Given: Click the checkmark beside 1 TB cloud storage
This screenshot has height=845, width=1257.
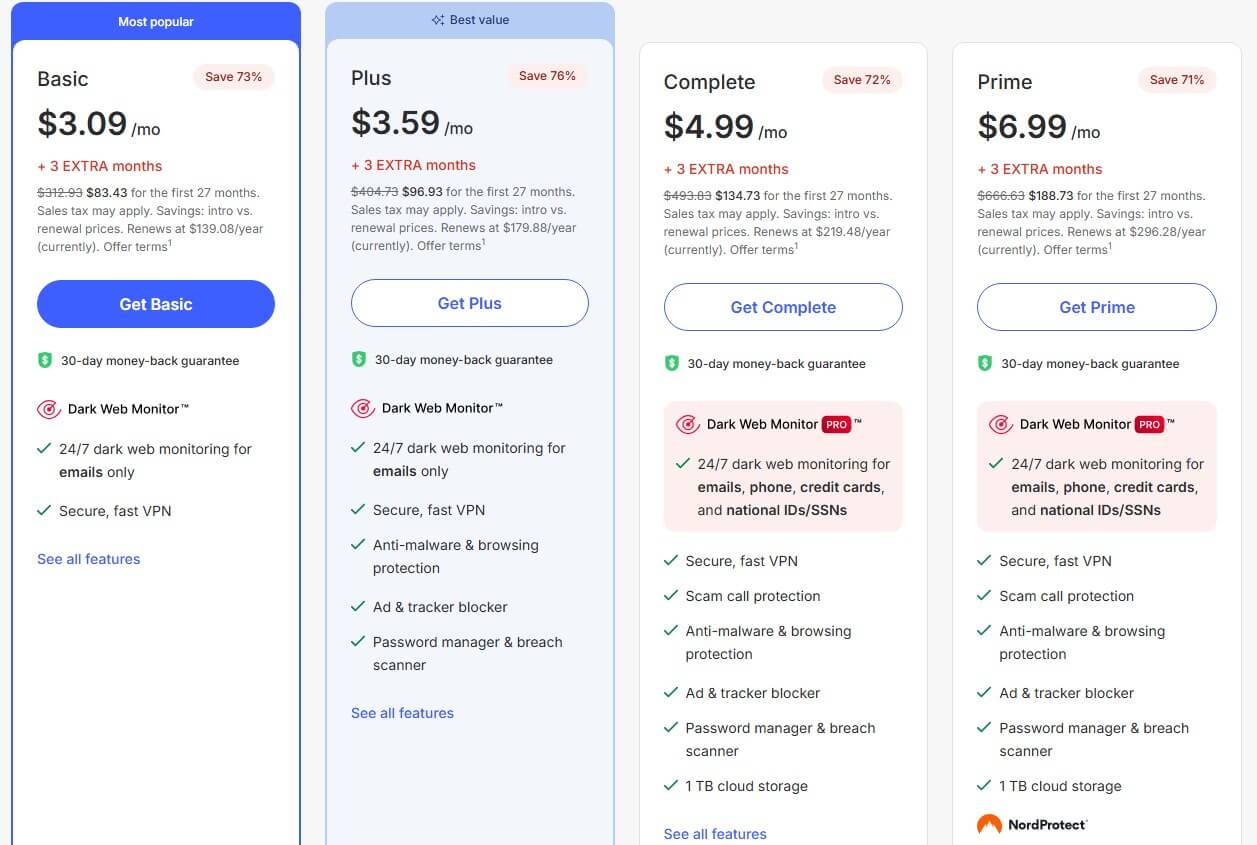Looking at the screenshot, I should (671, 786).
